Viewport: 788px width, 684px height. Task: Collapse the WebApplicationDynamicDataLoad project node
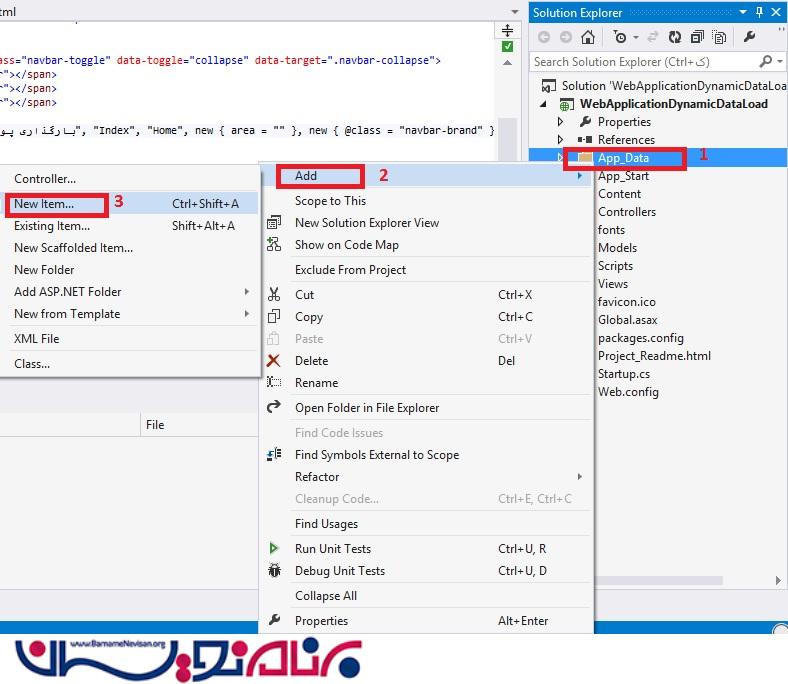544,104
